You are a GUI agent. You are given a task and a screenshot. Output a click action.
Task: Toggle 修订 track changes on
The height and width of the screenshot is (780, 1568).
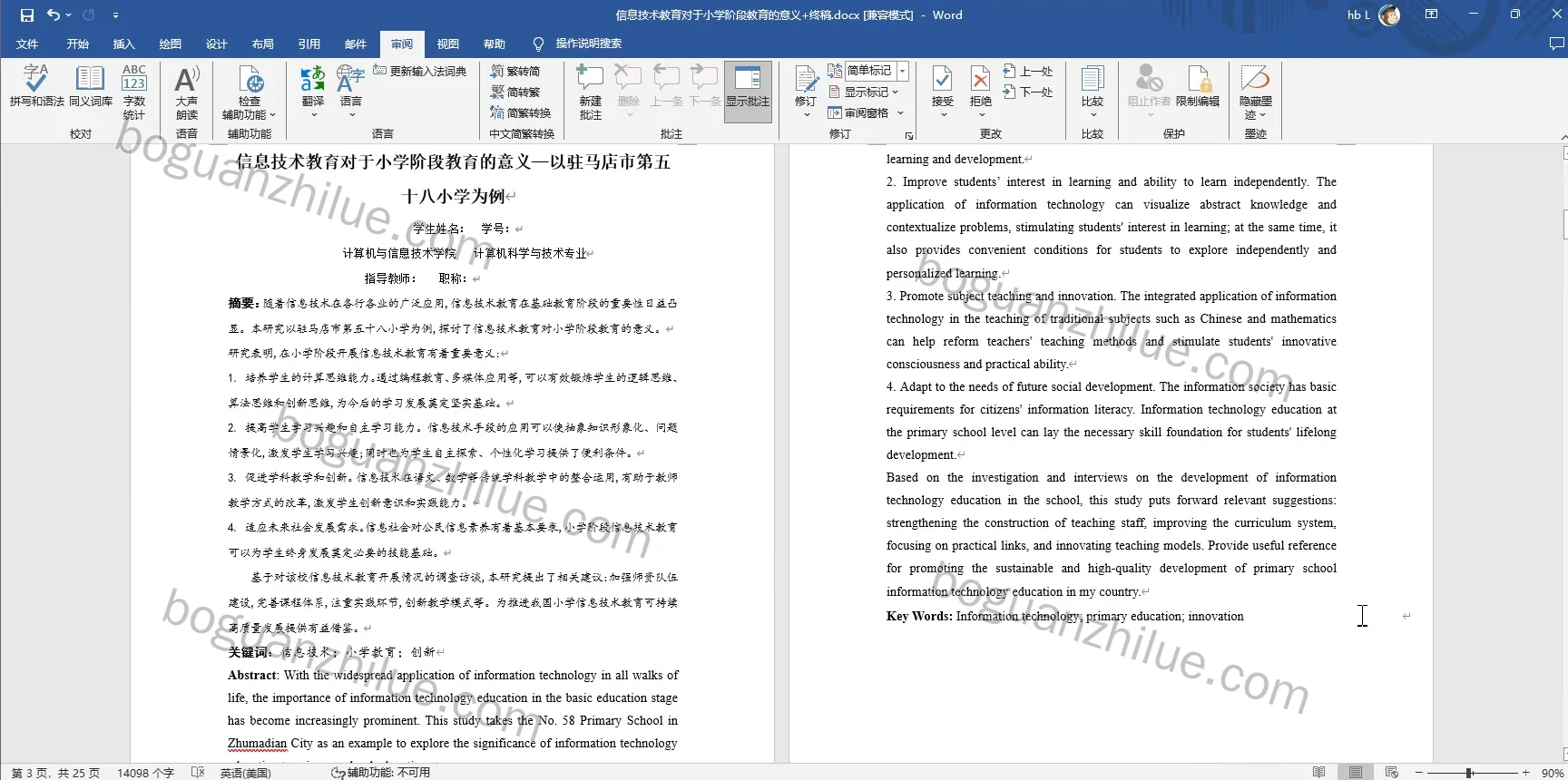pyautogui.click(x=806, y=84)
